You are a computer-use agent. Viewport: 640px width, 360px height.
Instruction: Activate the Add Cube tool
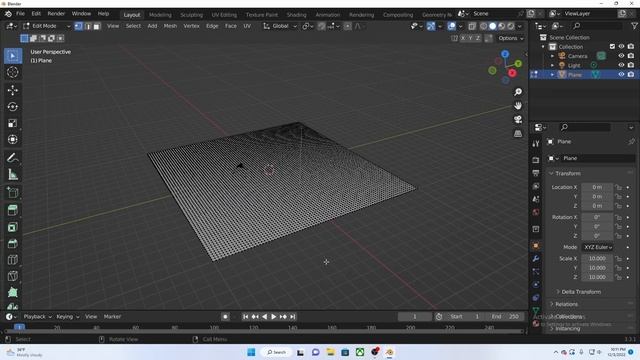(x=13, y=193)
